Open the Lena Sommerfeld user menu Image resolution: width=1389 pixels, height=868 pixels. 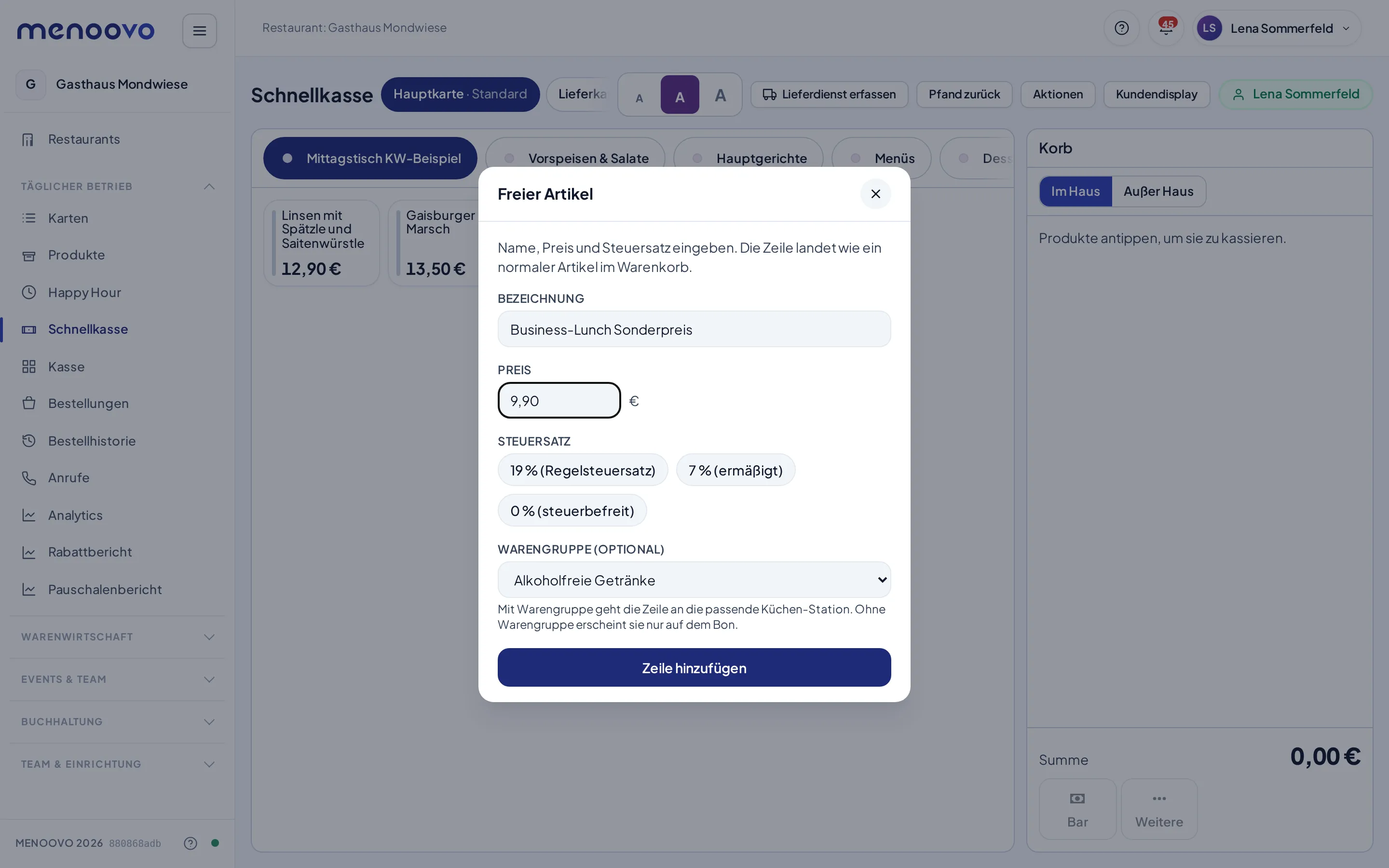pyautogui.click(x=1277, y=28)
